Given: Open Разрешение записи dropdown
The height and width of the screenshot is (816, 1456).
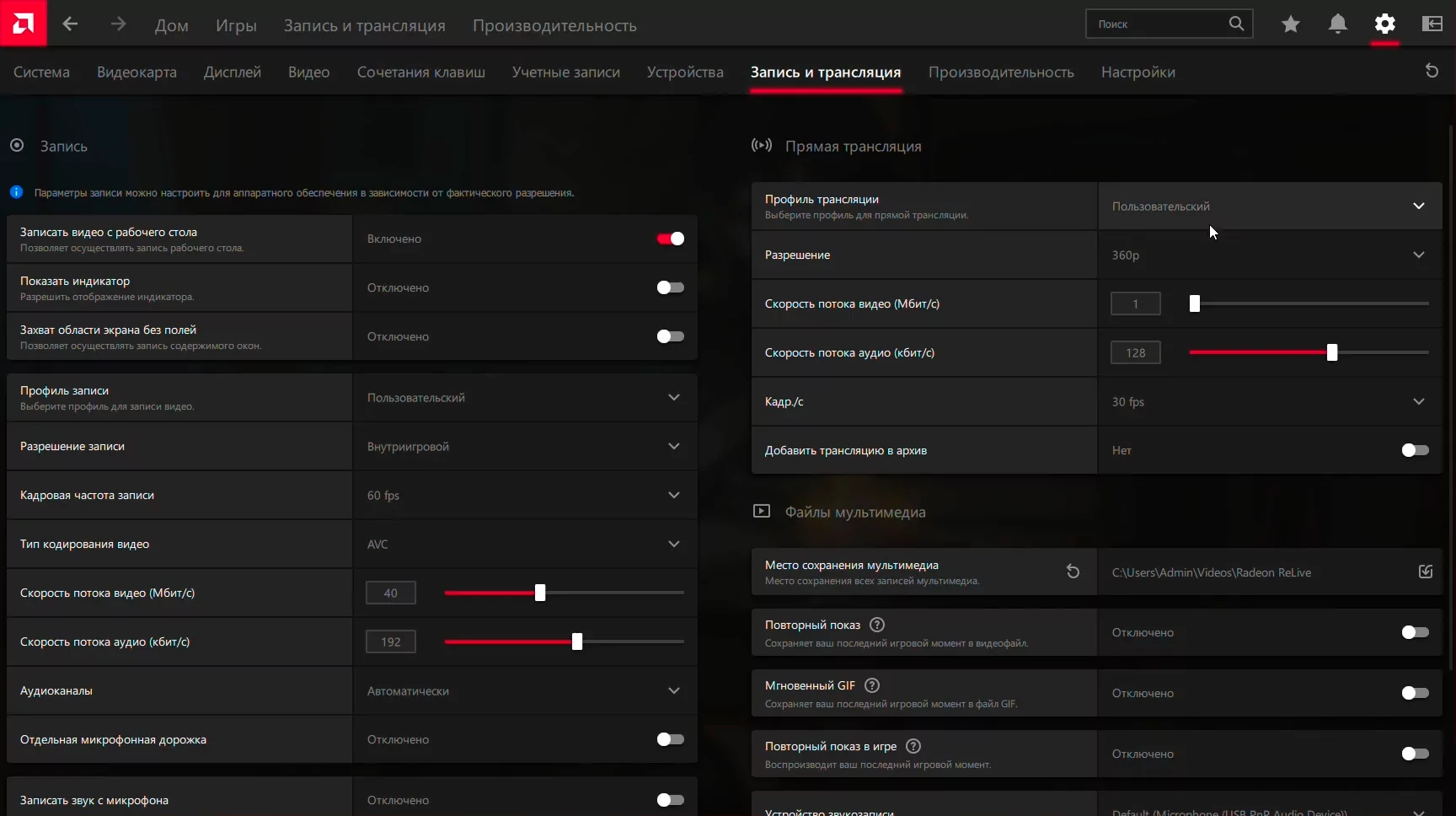Looking at the screenshot, I should pos(525,446).
